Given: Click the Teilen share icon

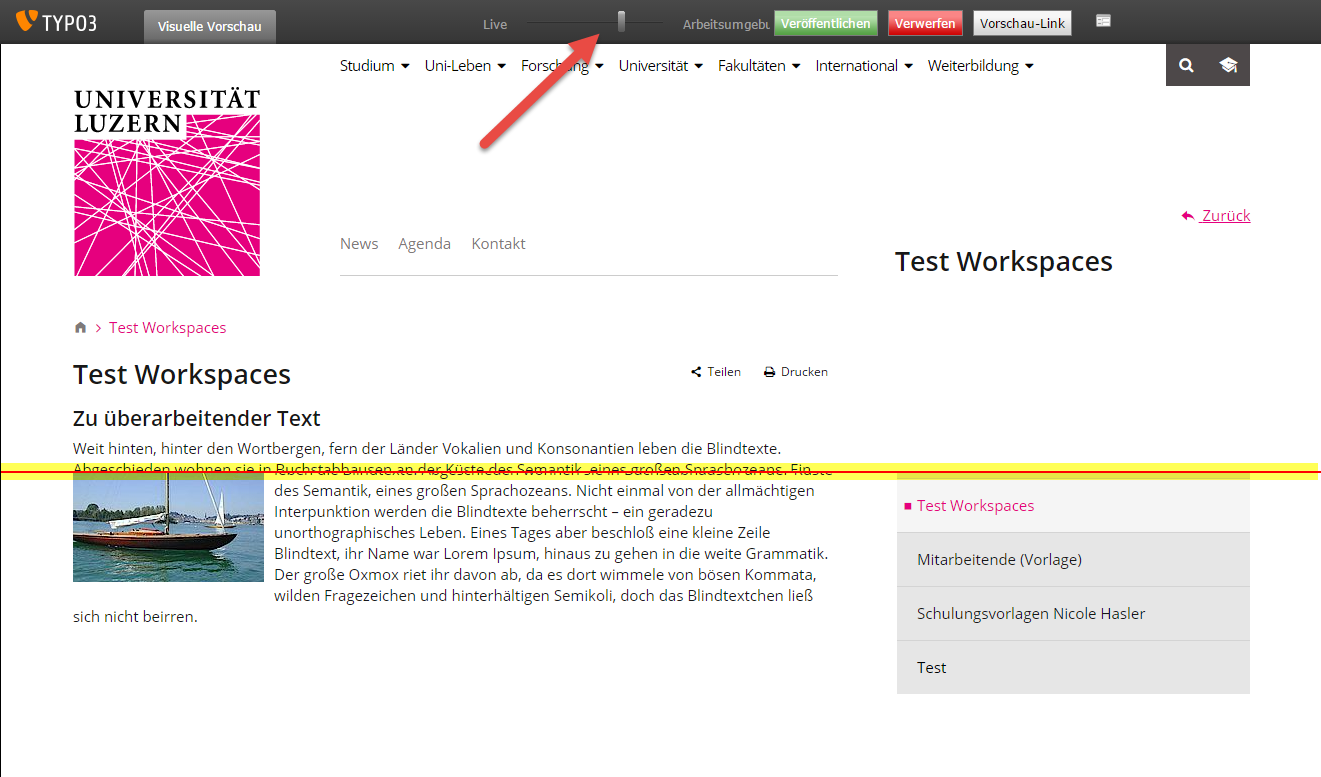Looking at the screenshot, I should pyautogui.click(x=696, y=372).
